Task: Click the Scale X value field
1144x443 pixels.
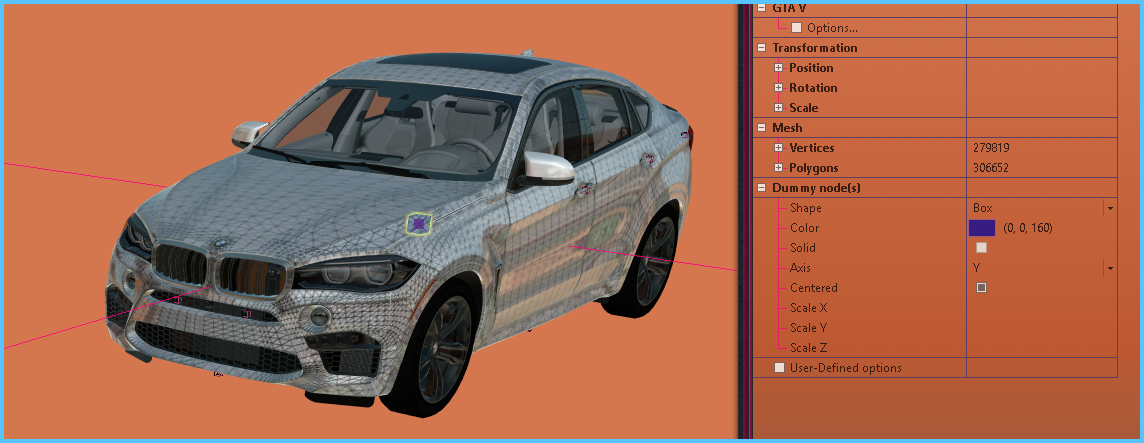Action: (x=1040, y=308)
